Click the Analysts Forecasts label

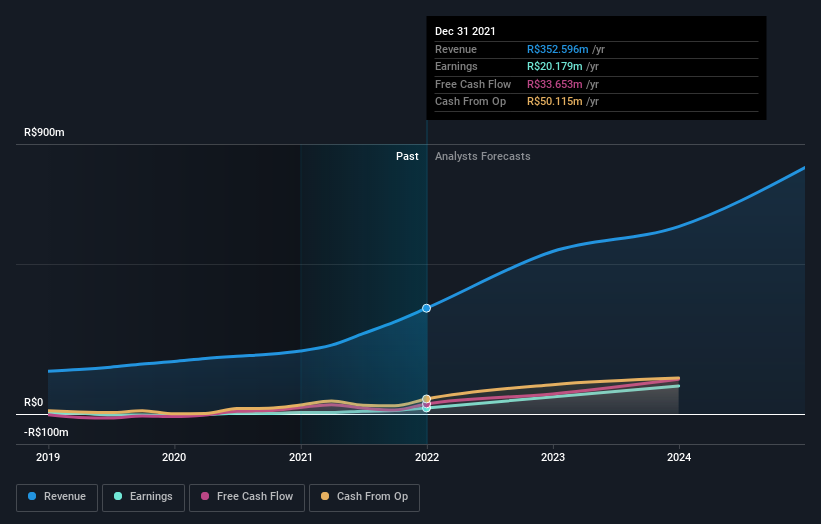pos(483,157)
